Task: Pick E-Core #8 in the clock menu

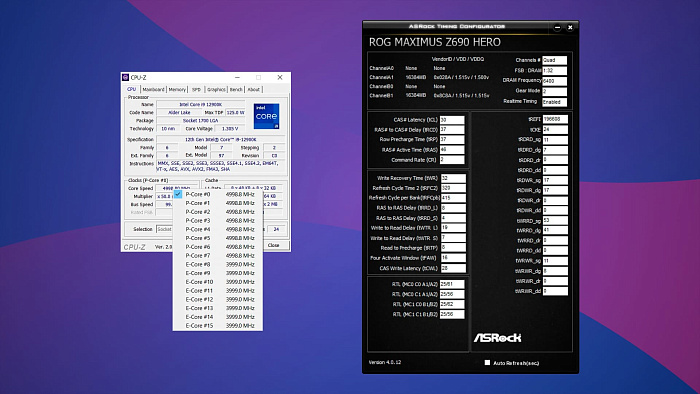Action: point(218,264)
